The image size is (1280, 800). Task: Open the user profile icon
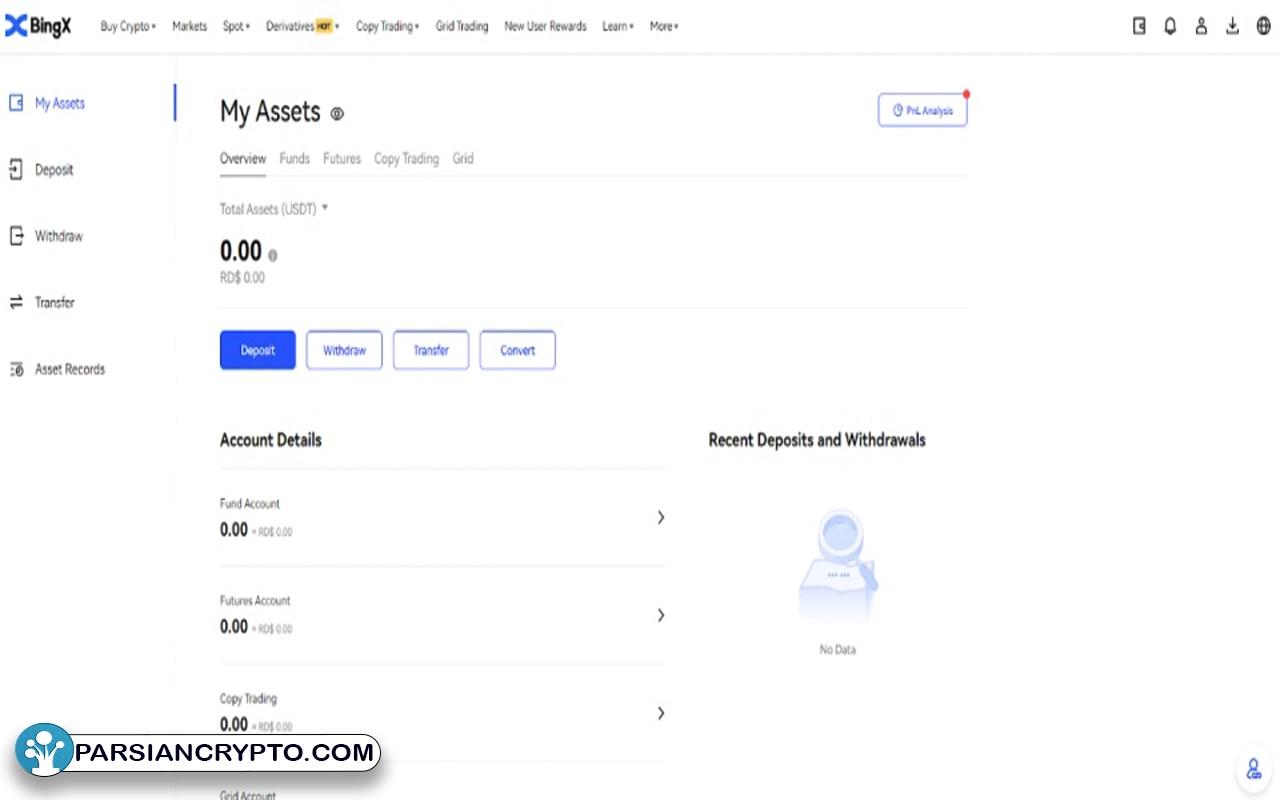click(1201, 27)
